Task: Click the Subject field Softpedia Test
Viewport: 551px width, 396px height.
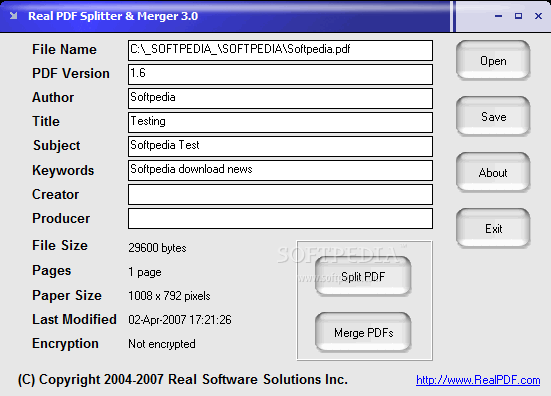Action: [280, 146]
